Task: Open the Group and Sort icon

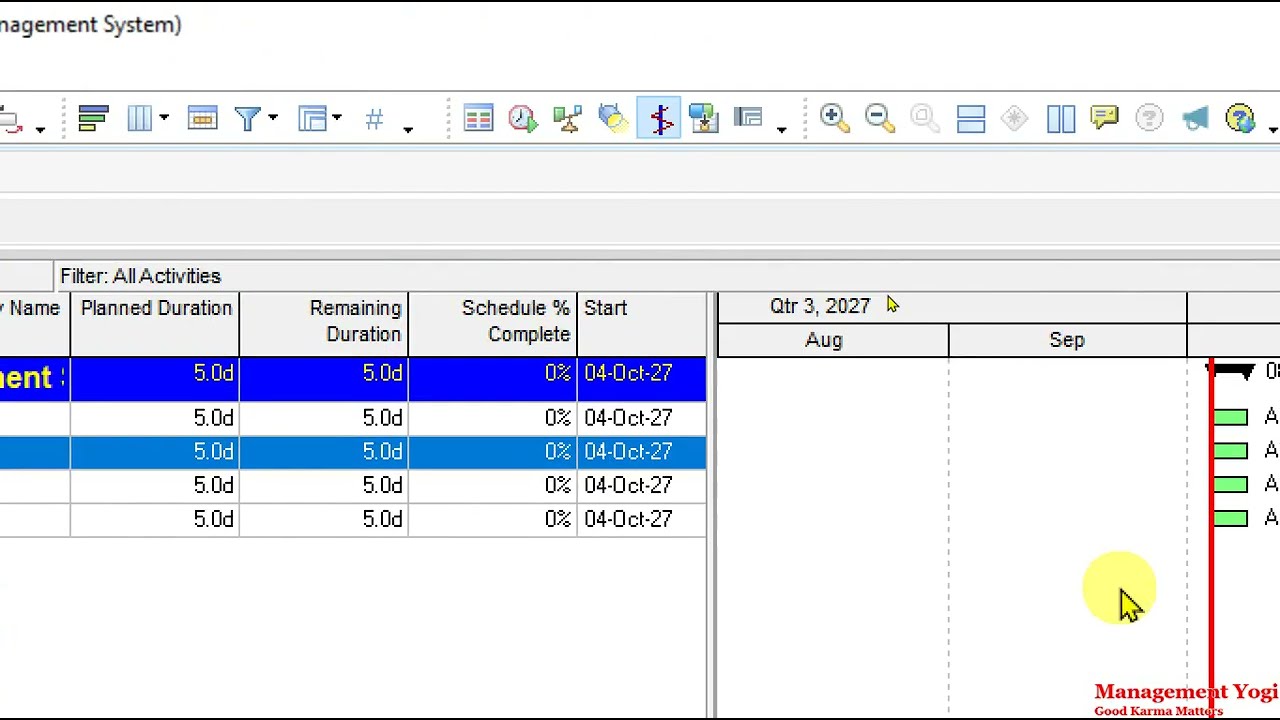Action: (x=313, y=119)
